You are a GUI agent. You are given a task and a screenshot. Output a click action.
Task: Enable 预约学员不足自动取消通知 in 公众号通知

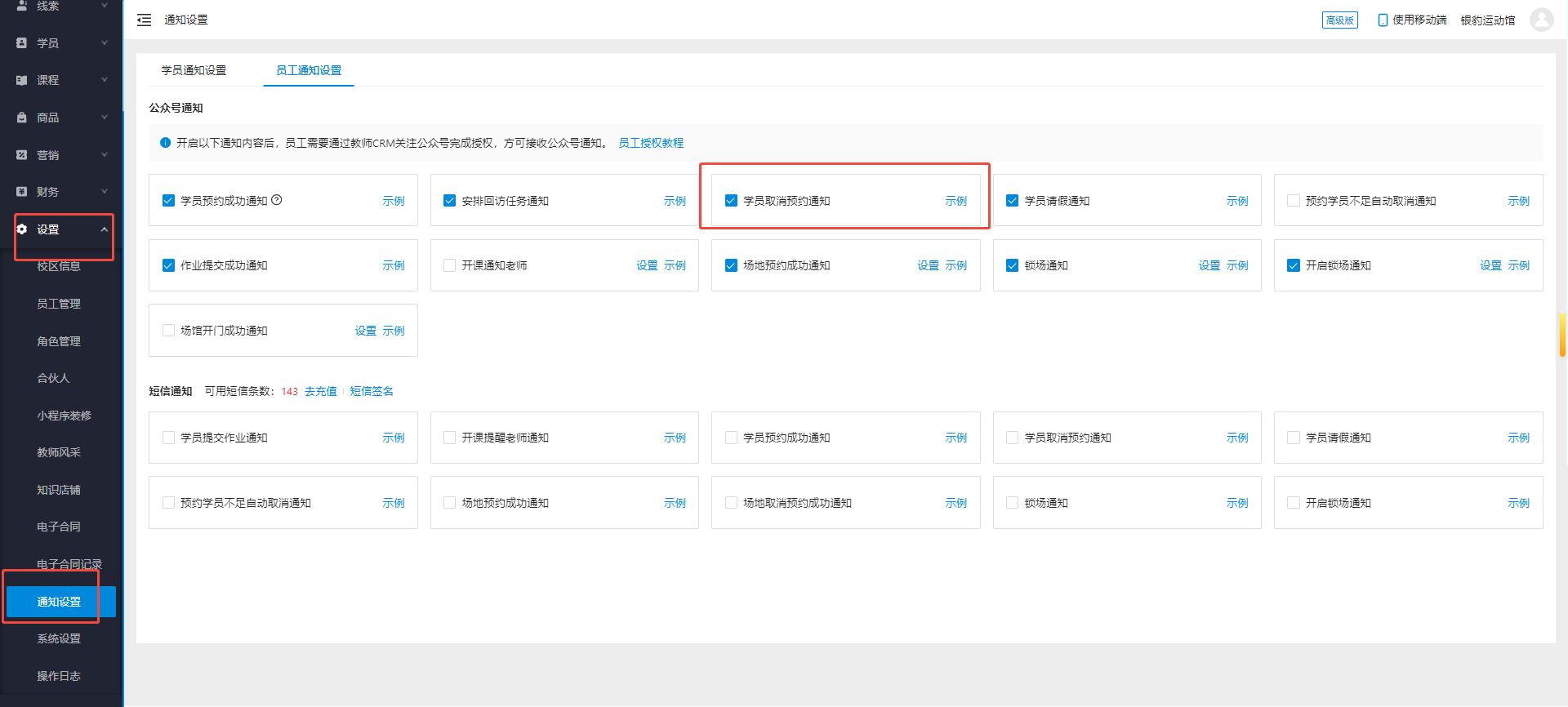[1294, 200]
